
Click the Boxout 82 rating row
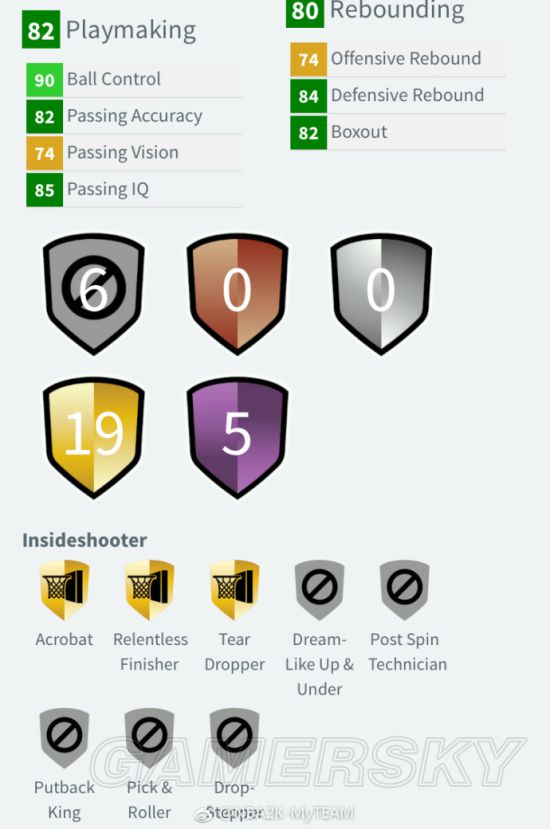tap(398, 132)
